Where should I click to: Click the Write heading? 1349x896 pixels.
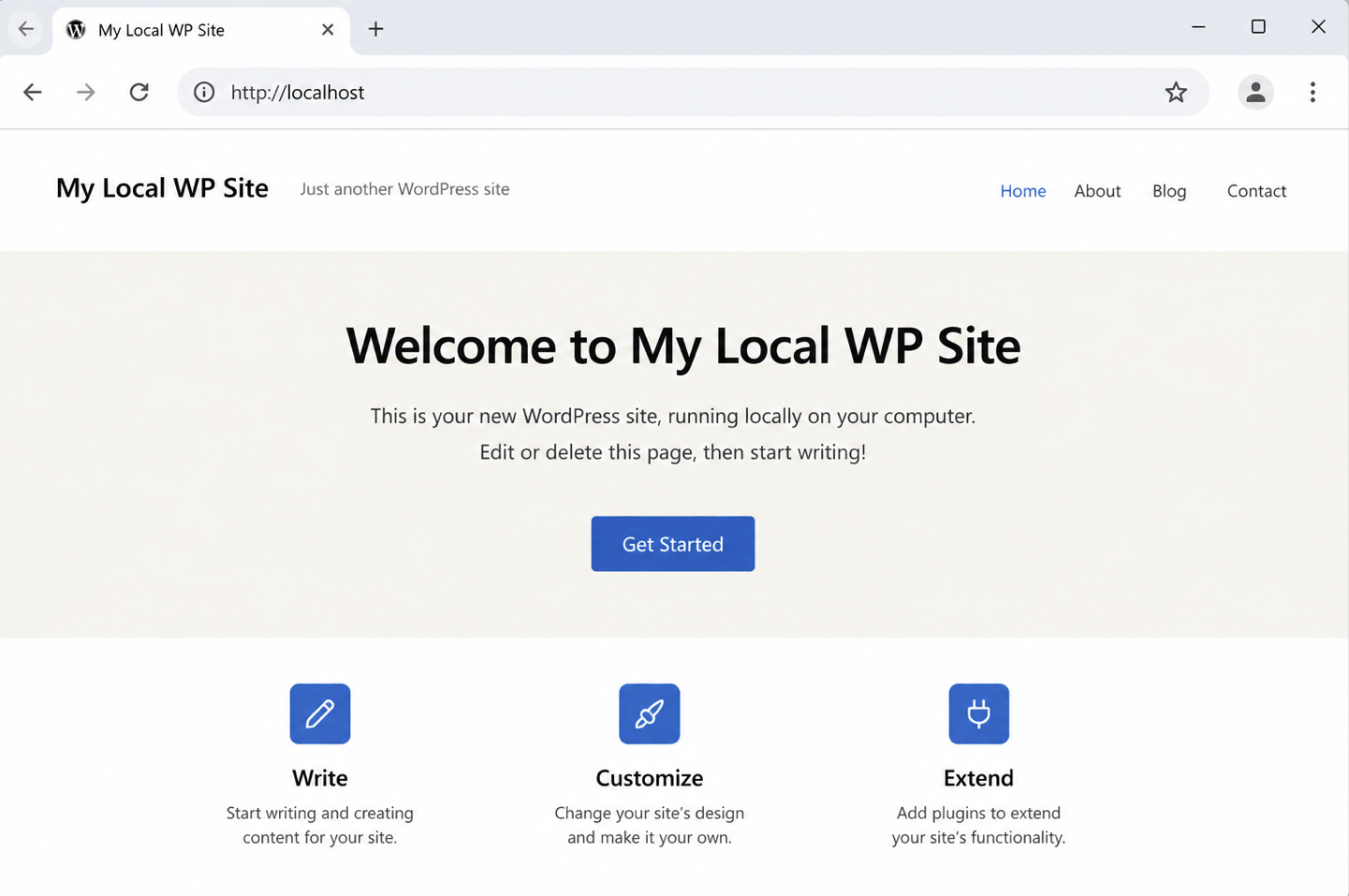tap(320, 778)
